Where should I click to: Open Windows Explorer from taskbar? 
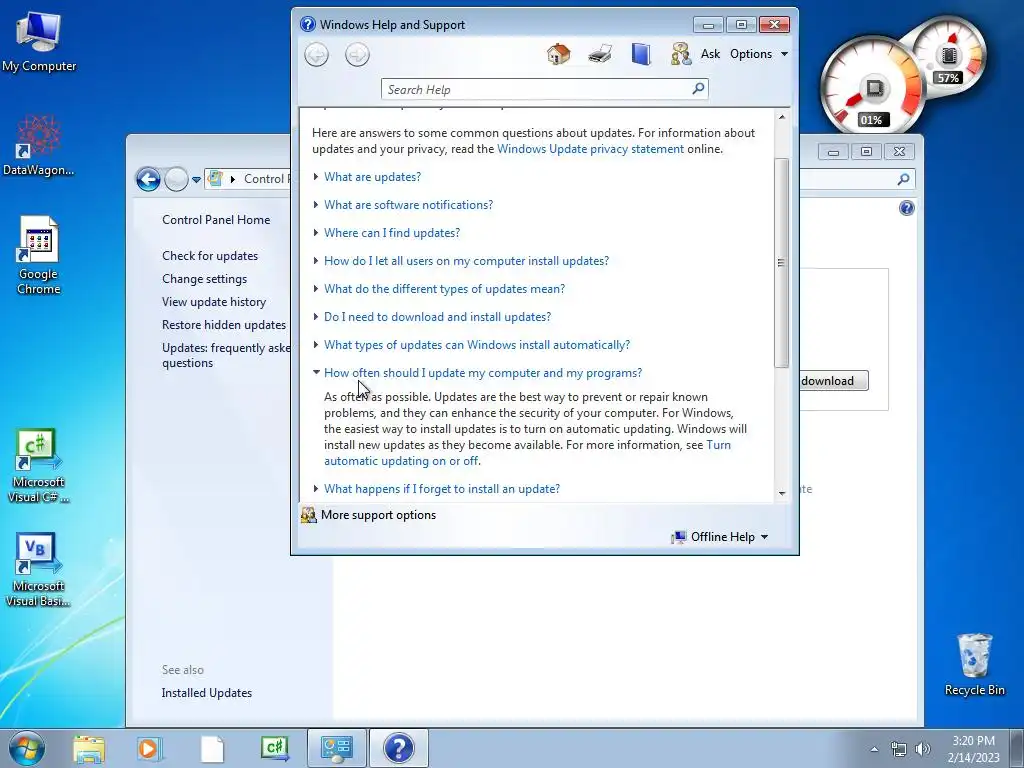point(89,748)
